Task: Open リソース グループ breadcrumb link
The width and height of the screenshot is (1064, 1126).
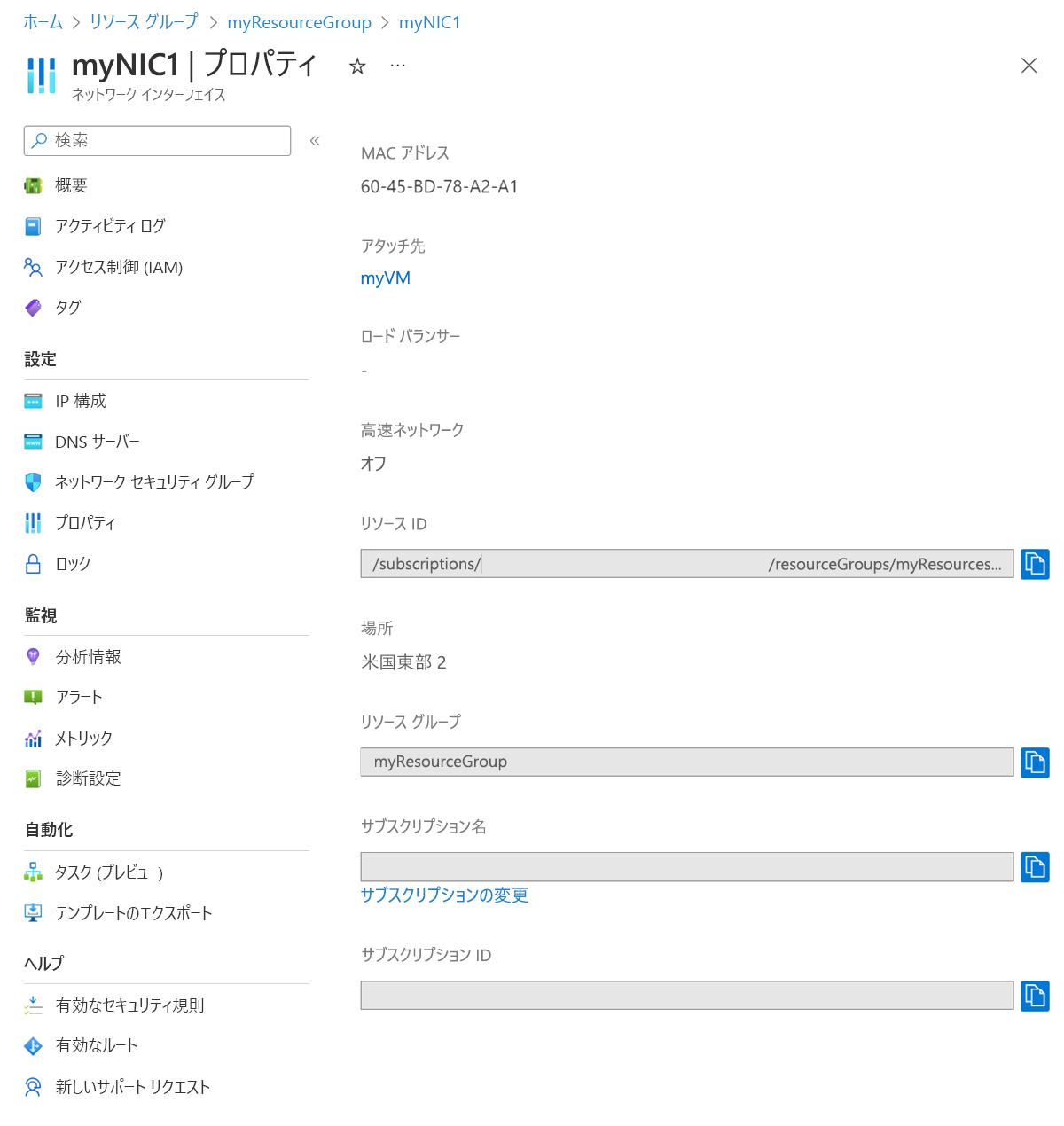Action: [x=144, y=22]
